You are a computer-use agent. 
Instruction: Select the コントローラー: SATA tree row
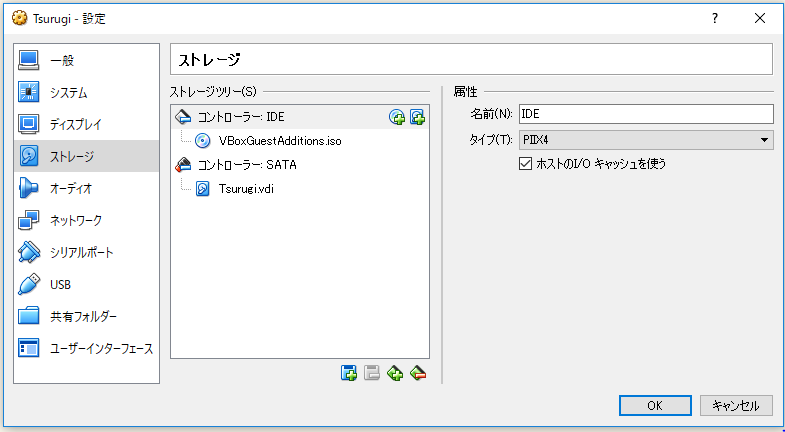[300, 165]
